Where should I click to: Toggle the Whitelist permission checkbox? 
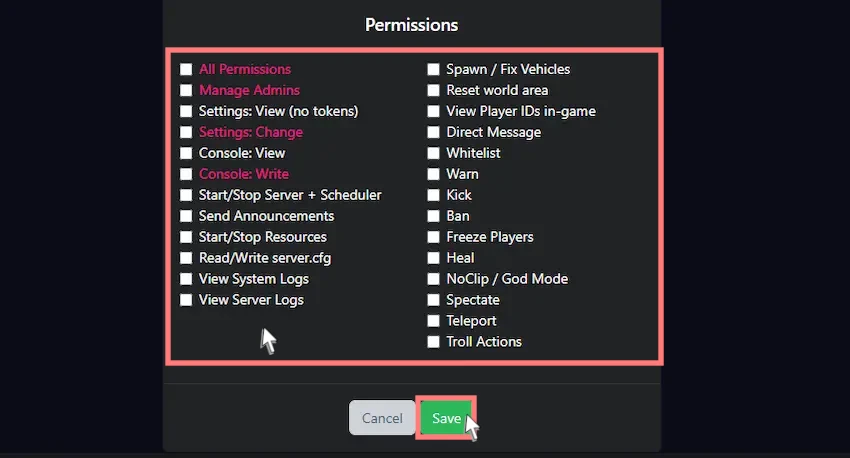pyautogui.click(x=433, y=153)
